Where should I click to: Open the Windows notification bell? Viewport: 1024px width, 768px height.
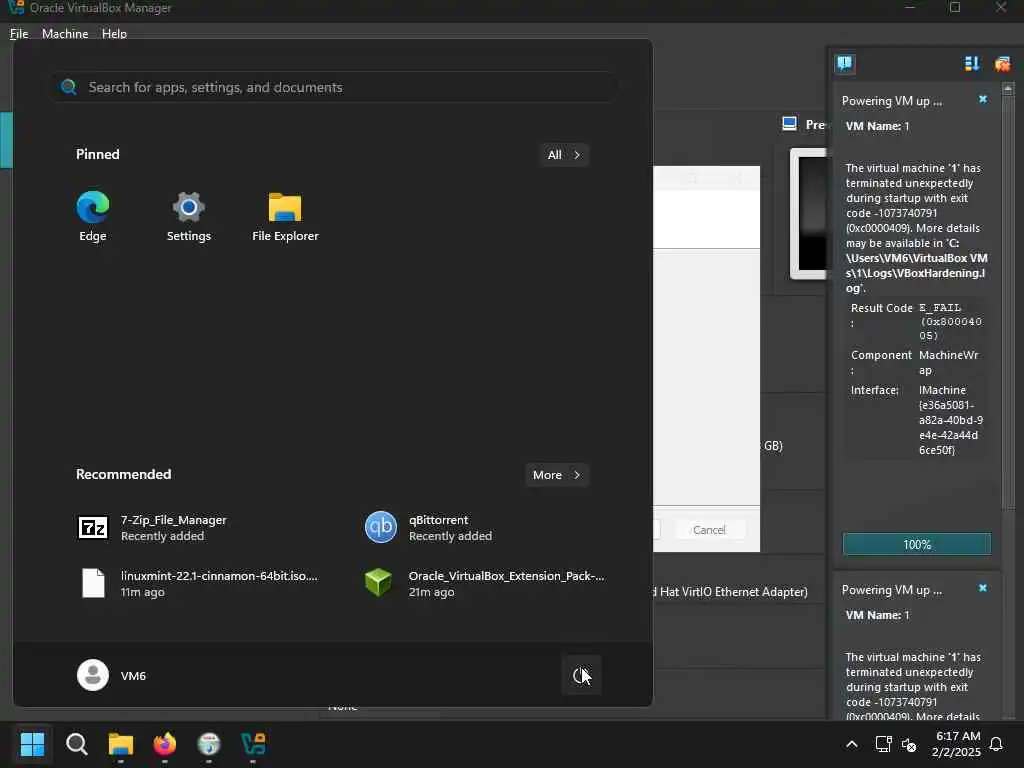pos(996,744)
